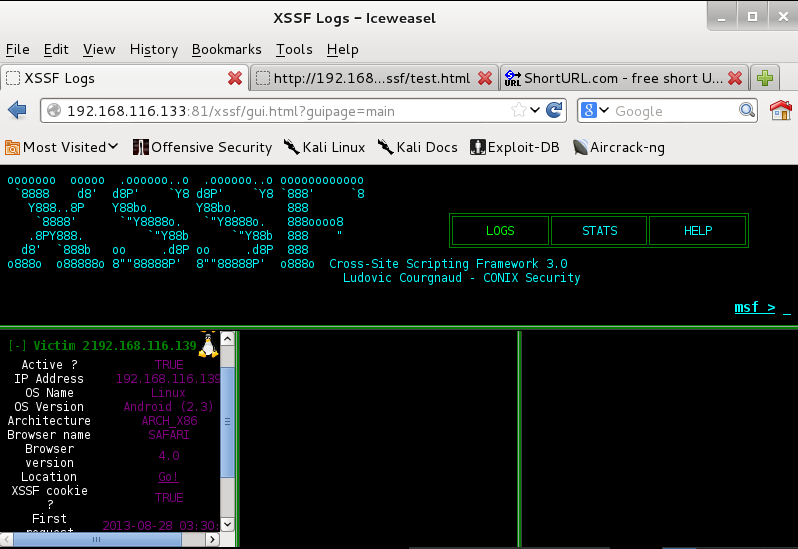Expand the Most Visited bookmarks dropdown
Screen dimensions: 798x549
tap(62, 147)
